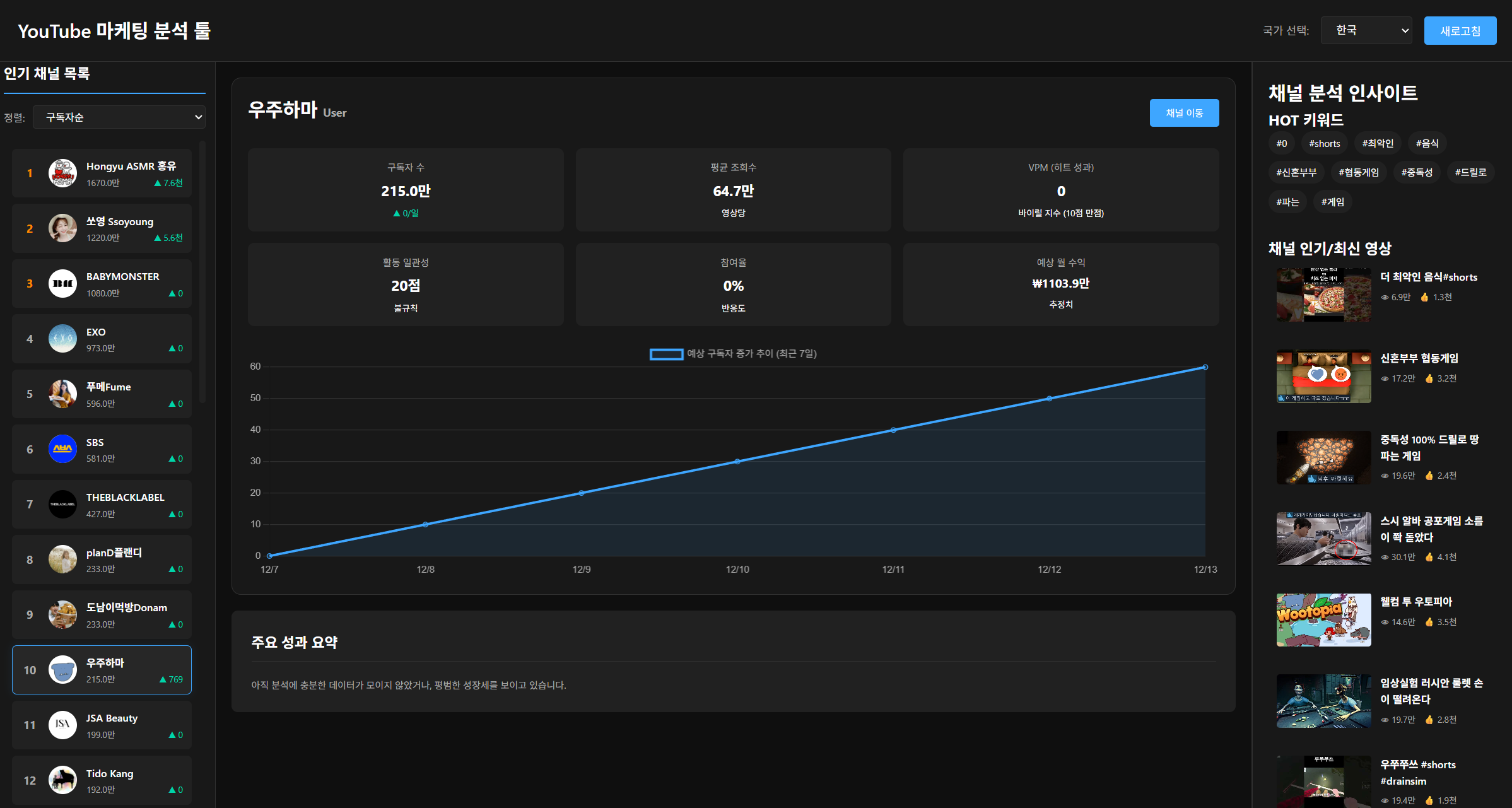Click 쏘영 Ssoyoung channel avatar
Image resolution: width=1512 pixels, height=808 pixels.
coord(62,228)
